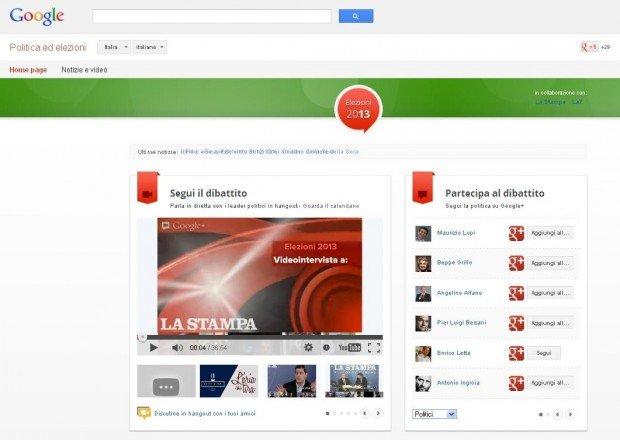
Task: Open Pier Luigi Bersani profile
Action: [461, 323]
